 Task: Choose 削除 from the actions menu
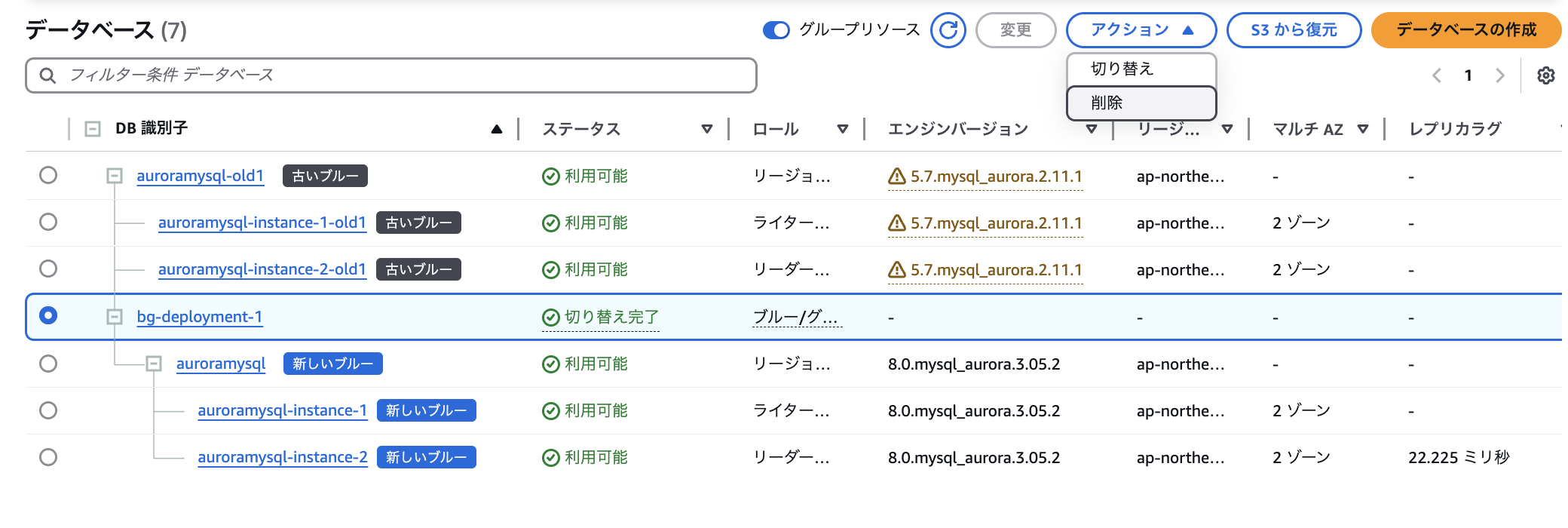pos(1141,103)
